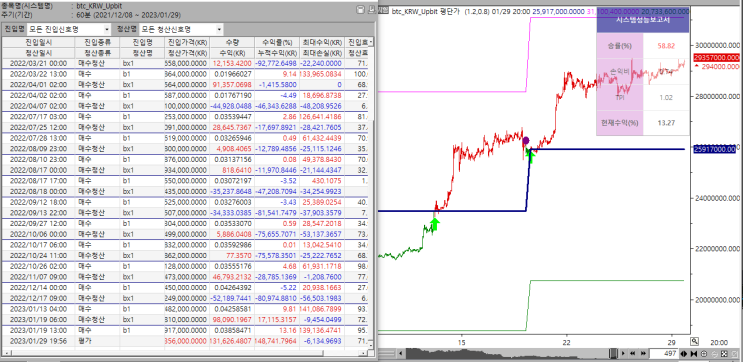Image resolution: width=743 pixels, height=362 pixels.
Task: Click the 진입가격(KR) column header
Action: 187,42
